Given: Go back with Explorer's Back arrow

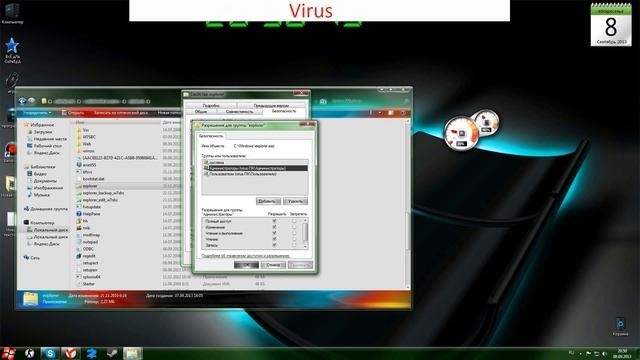Looking at the screenshot, I should (22, 101).
